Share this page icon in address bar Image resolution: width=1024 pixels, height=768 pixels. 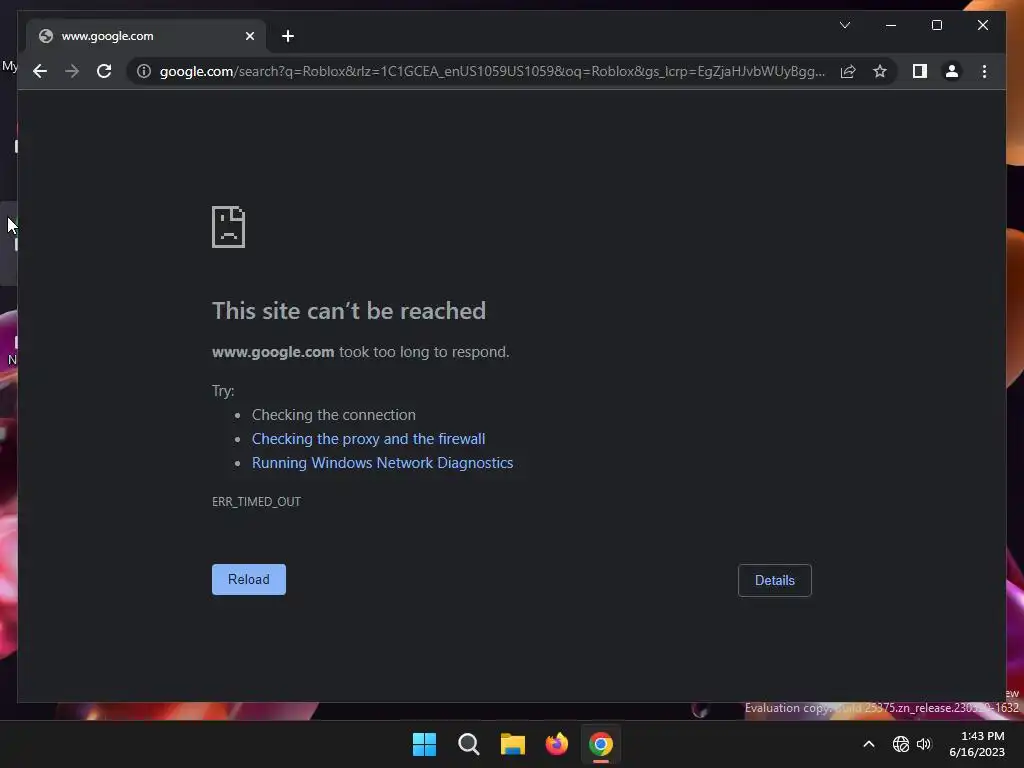click(x=848, y=71)
